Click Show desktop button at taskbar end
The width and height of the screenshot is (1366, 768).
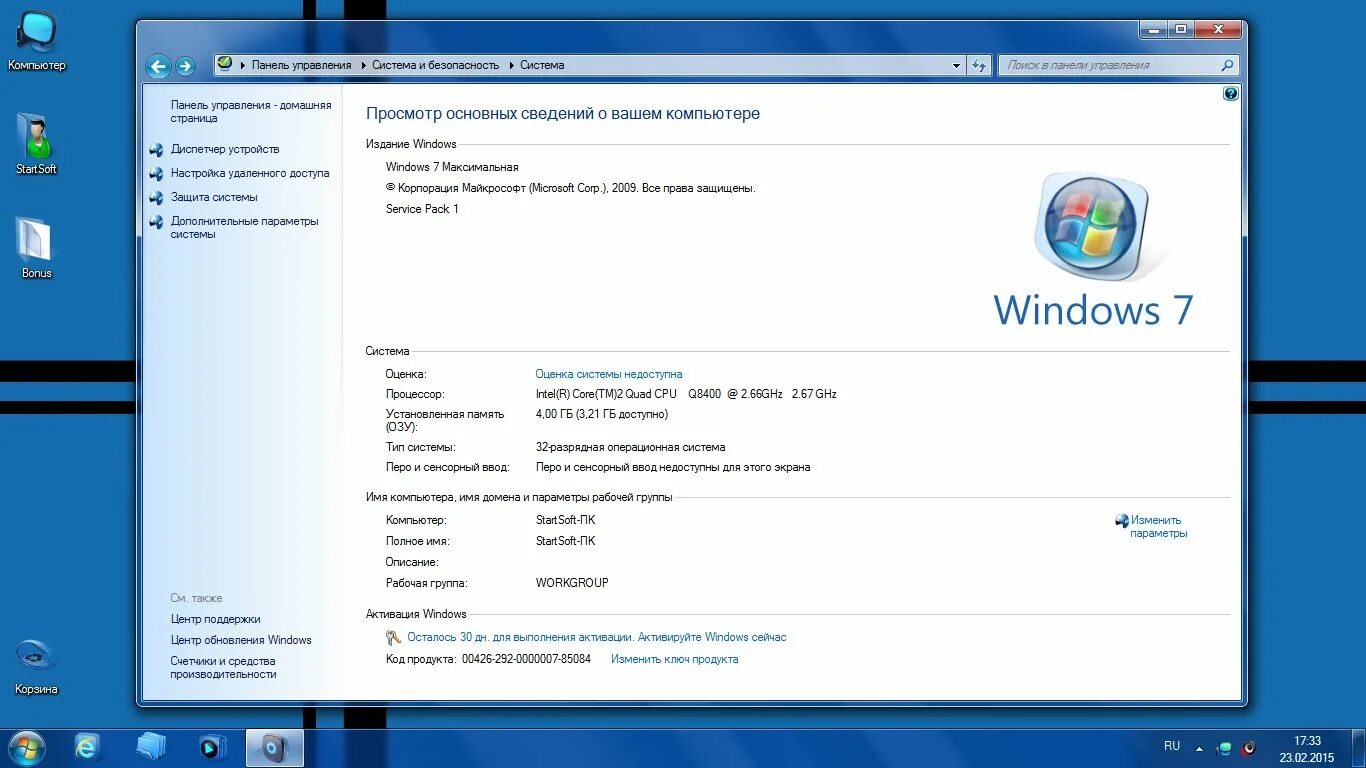1358,748
